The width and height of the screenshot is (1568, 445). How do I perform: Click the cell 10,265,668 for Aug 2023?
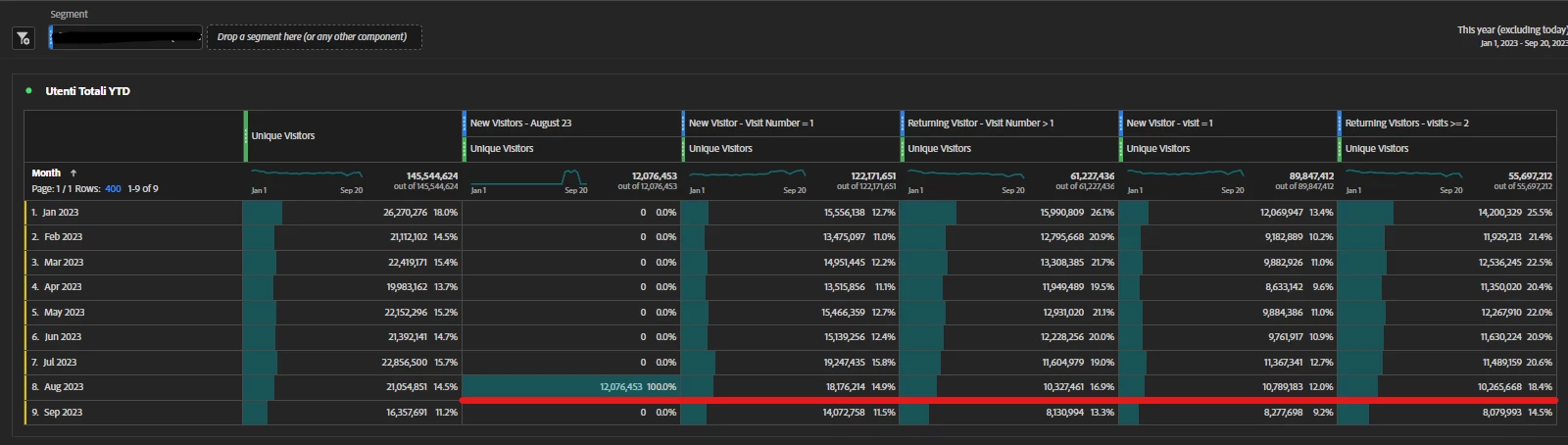tap(1446, 387)
